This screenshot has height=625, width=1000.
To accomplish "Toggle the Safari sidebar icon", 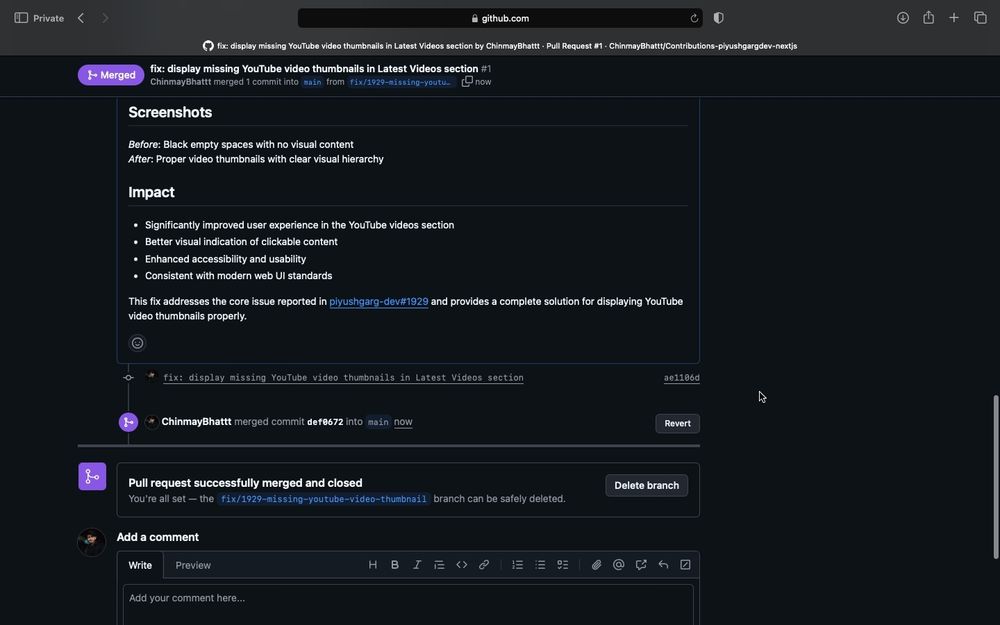I will click(x=21, y=18).
